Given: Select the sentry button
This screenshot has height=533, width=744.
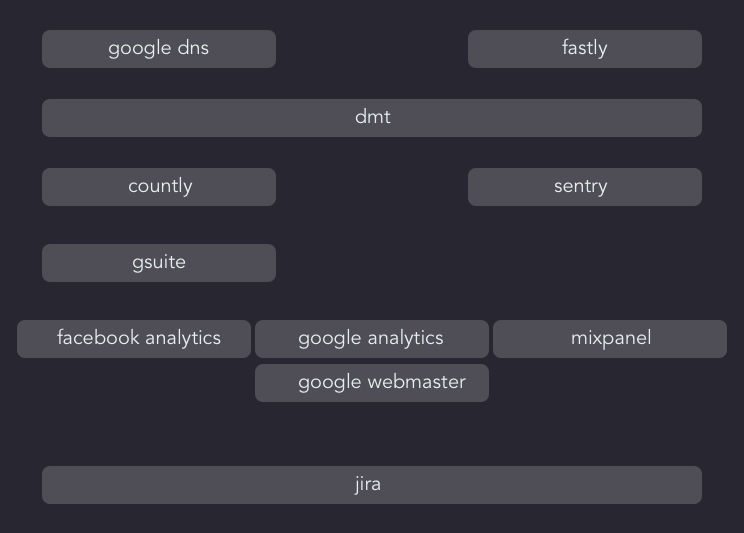Looking at the screenshot, I should [585, 187].
